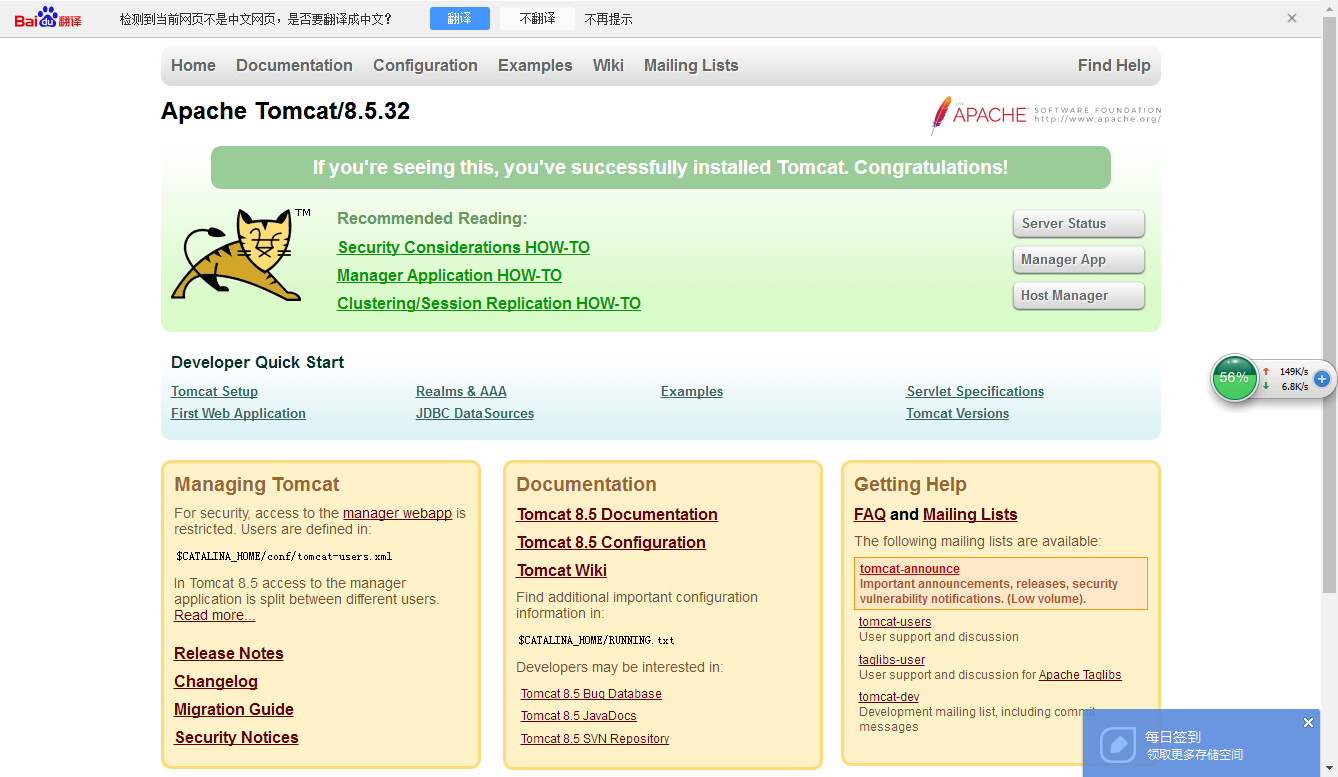Open the Tomcat Versions link
1338x777 pixels.
957,413
